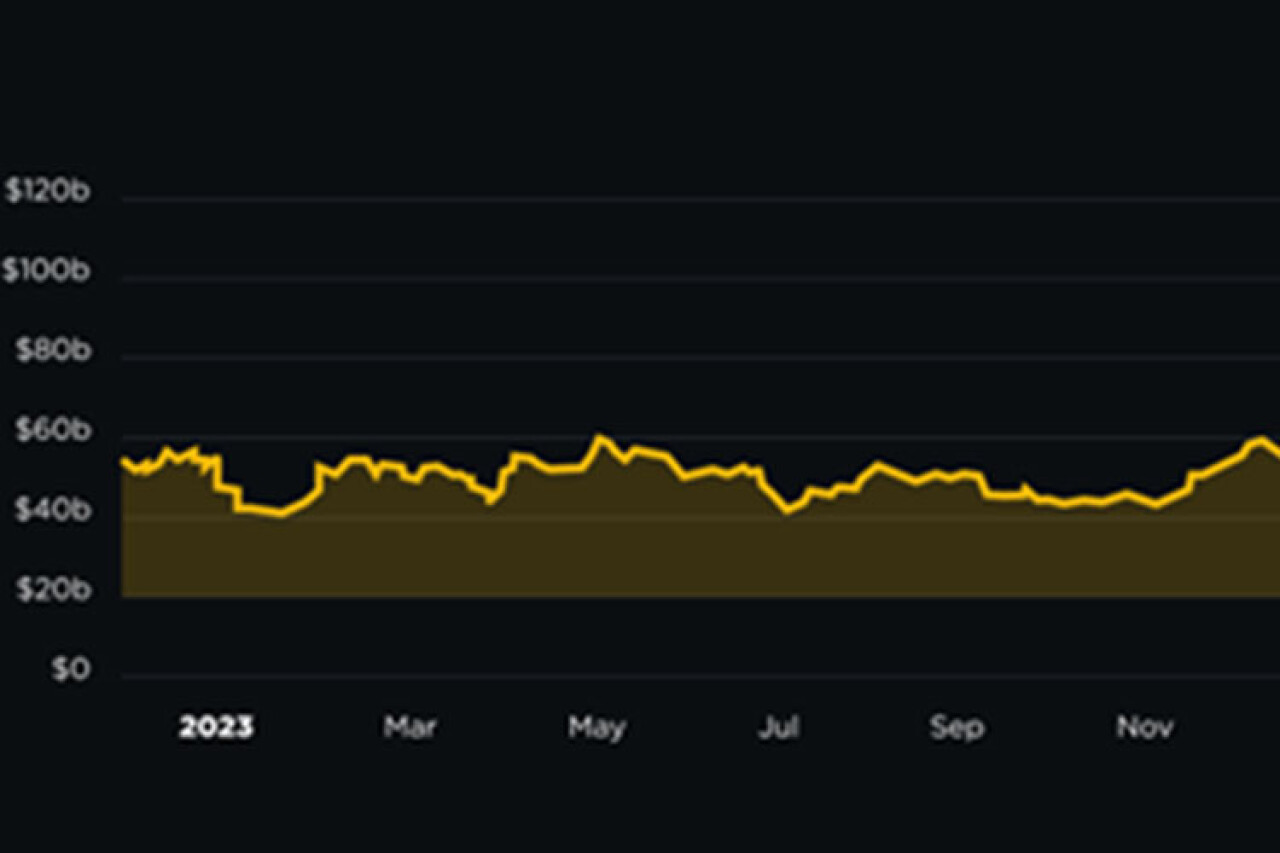Click the $20b y-axis label
Screen dimensions: 1280x853
coord(53,591)
